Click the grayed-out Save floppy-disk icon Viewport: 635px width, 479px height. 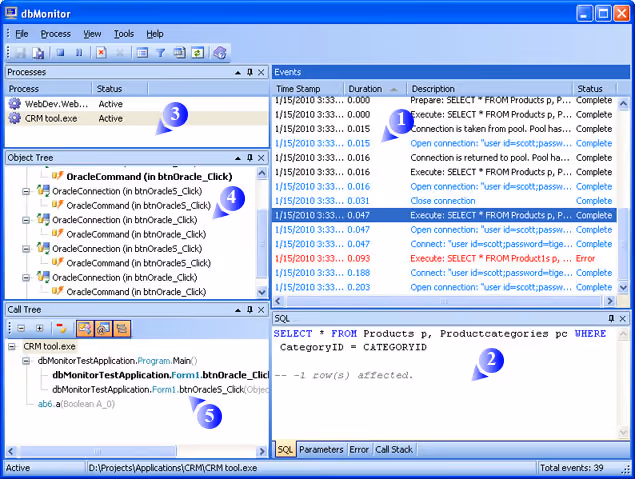20,53
